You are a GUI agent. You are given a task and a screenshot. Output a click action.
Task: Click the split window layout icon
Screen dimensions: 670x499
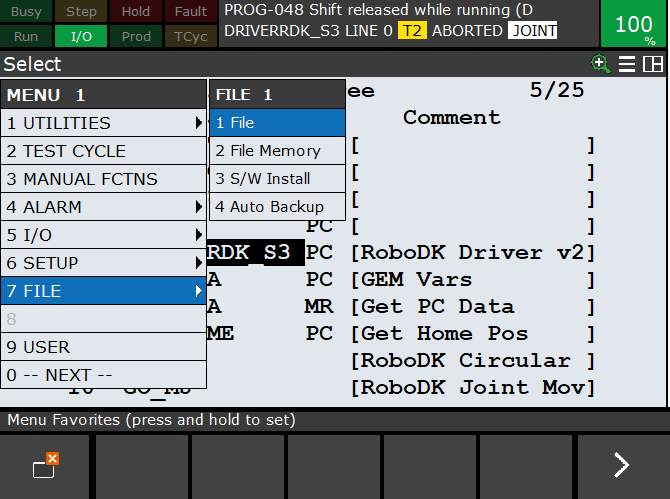coord(653,64)
